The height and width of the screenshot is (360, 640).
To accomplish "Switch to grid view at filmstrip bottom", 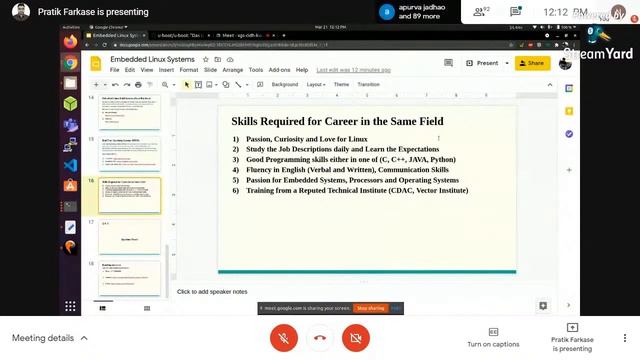I will point(147,309).
